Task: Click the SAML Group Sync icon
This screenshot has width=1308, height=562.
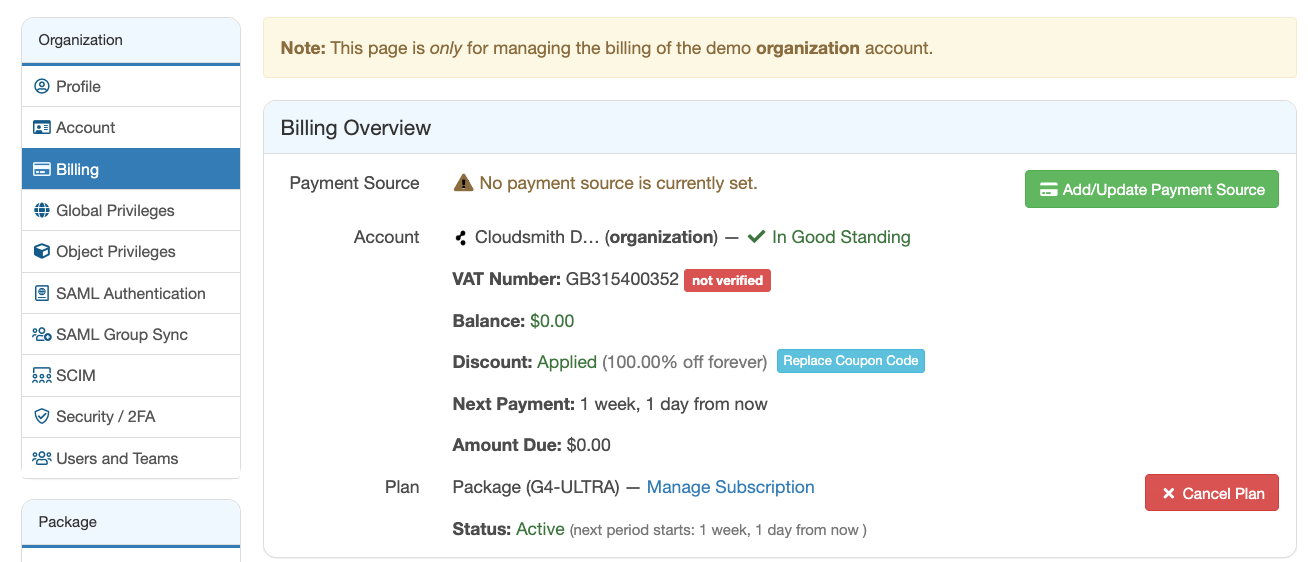Action: click(42, 335)
